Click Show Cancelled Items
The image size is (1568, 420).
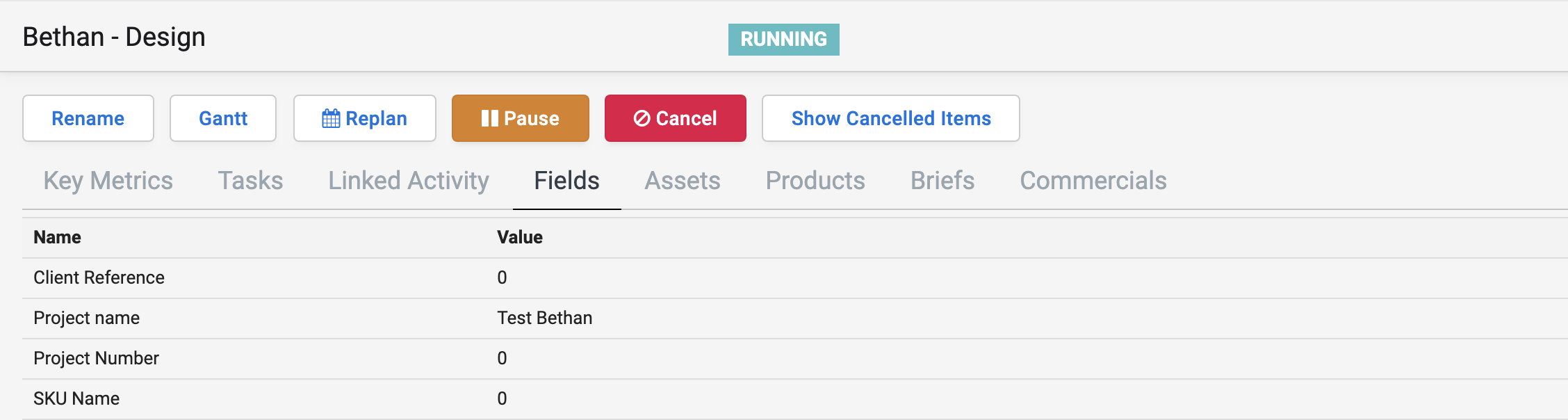(890, 118)
